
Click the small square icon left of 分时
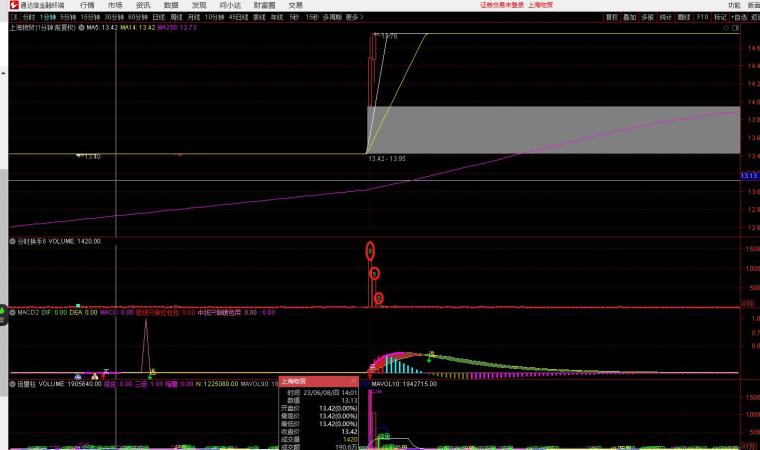tap(13, 17)
